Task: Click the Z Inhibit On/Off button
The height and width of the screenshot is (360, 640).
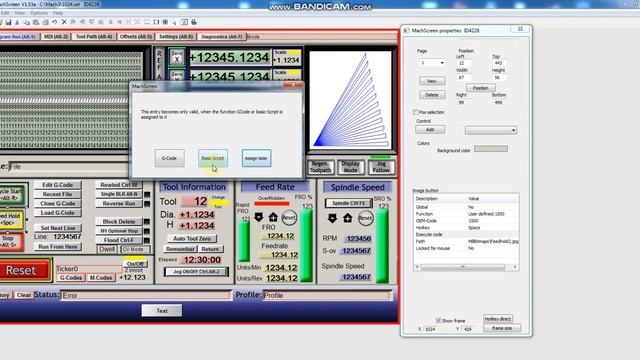Action: coord(135,264)
